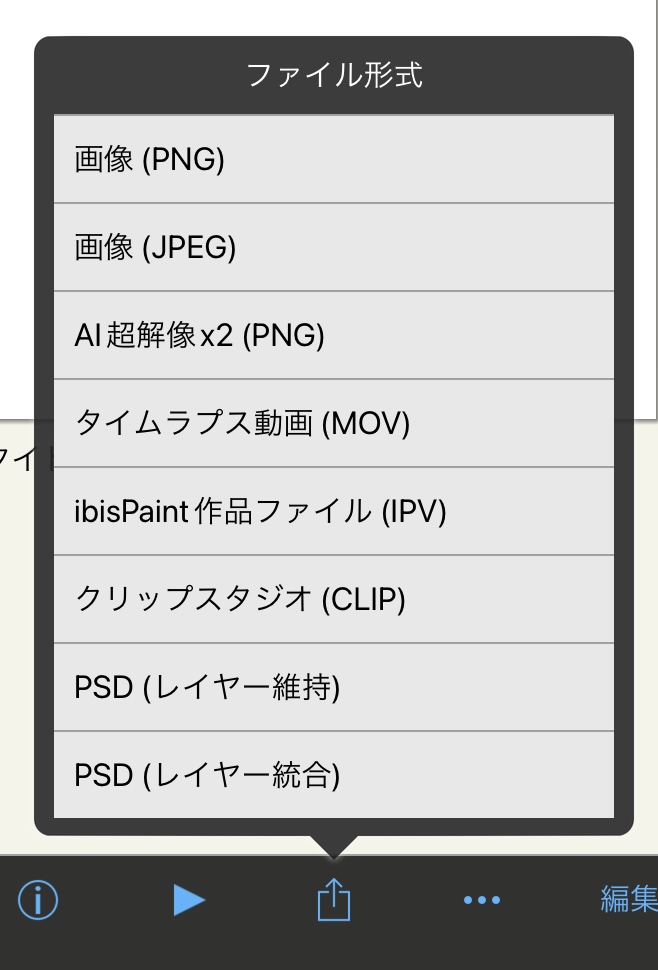Viewport: 658px width, 970px height.
Task: Click dark popup border below PSD (レイヤー統合)
Action: point(334,827)
